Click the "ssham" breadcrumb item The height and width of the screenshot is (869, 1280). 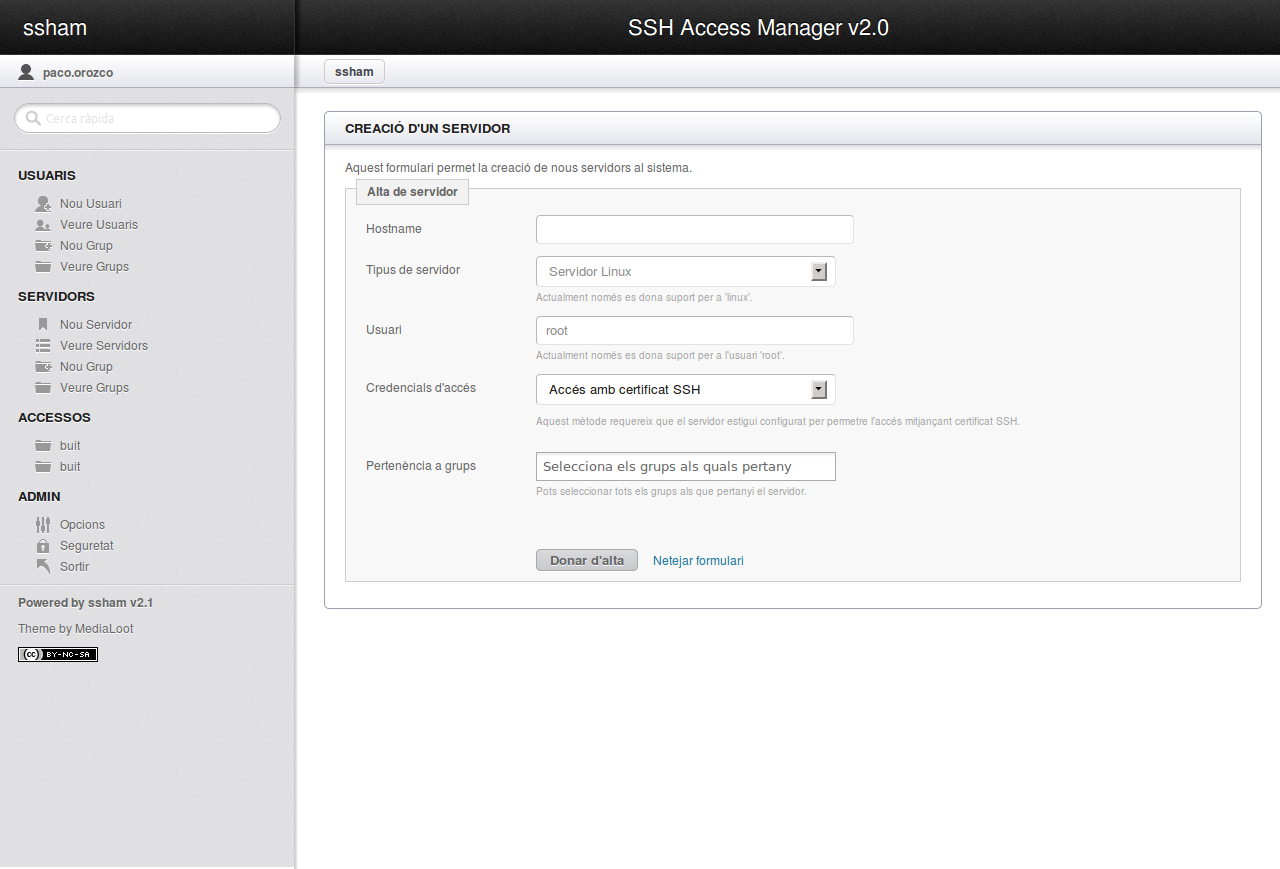pos(354,71)
